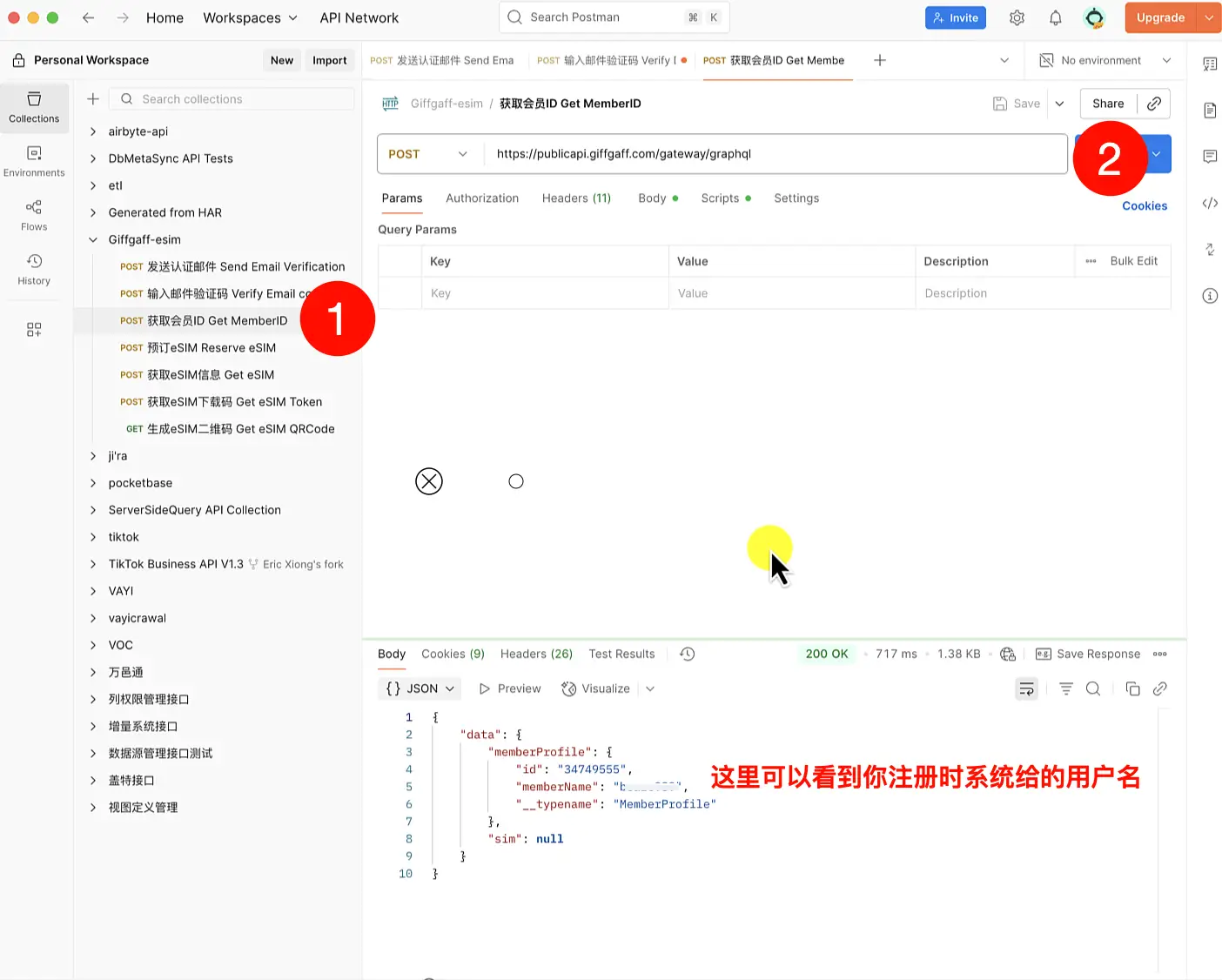
Task: Open the History sidebar panel
Action: pos(34,269)
